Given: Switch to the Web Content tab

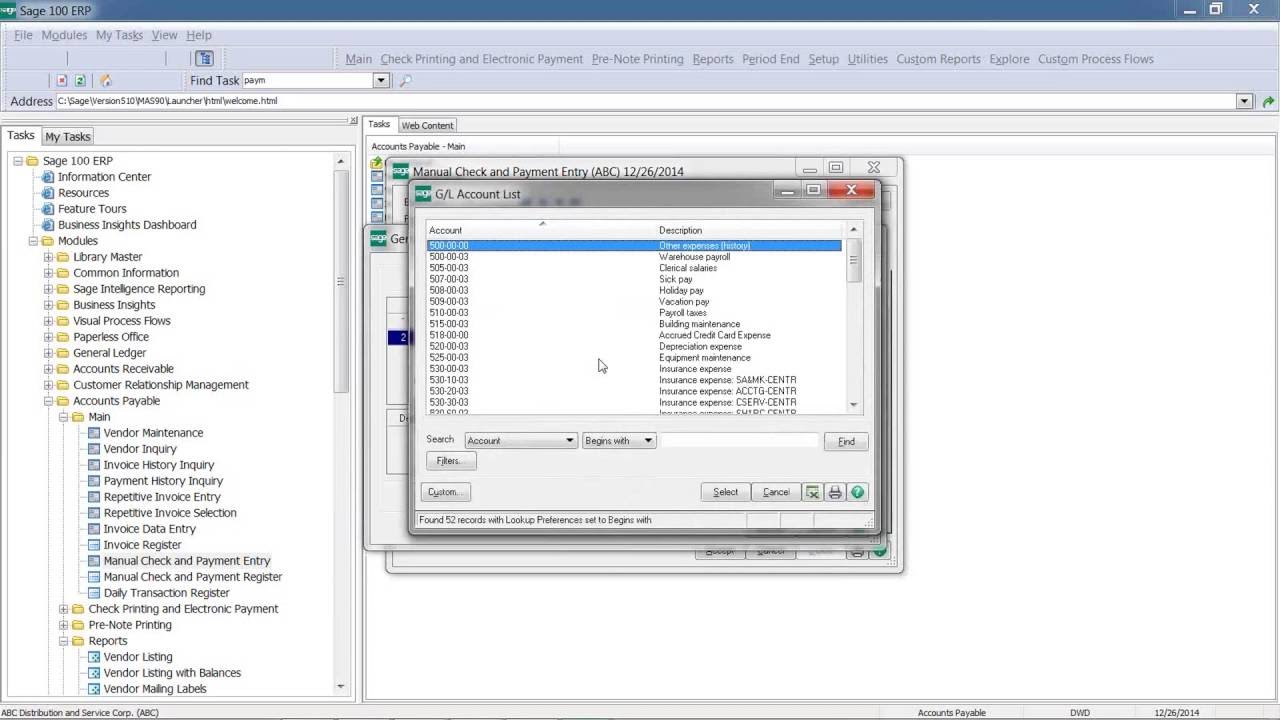Looking at the screenshot, I should [x=427, y=125].
